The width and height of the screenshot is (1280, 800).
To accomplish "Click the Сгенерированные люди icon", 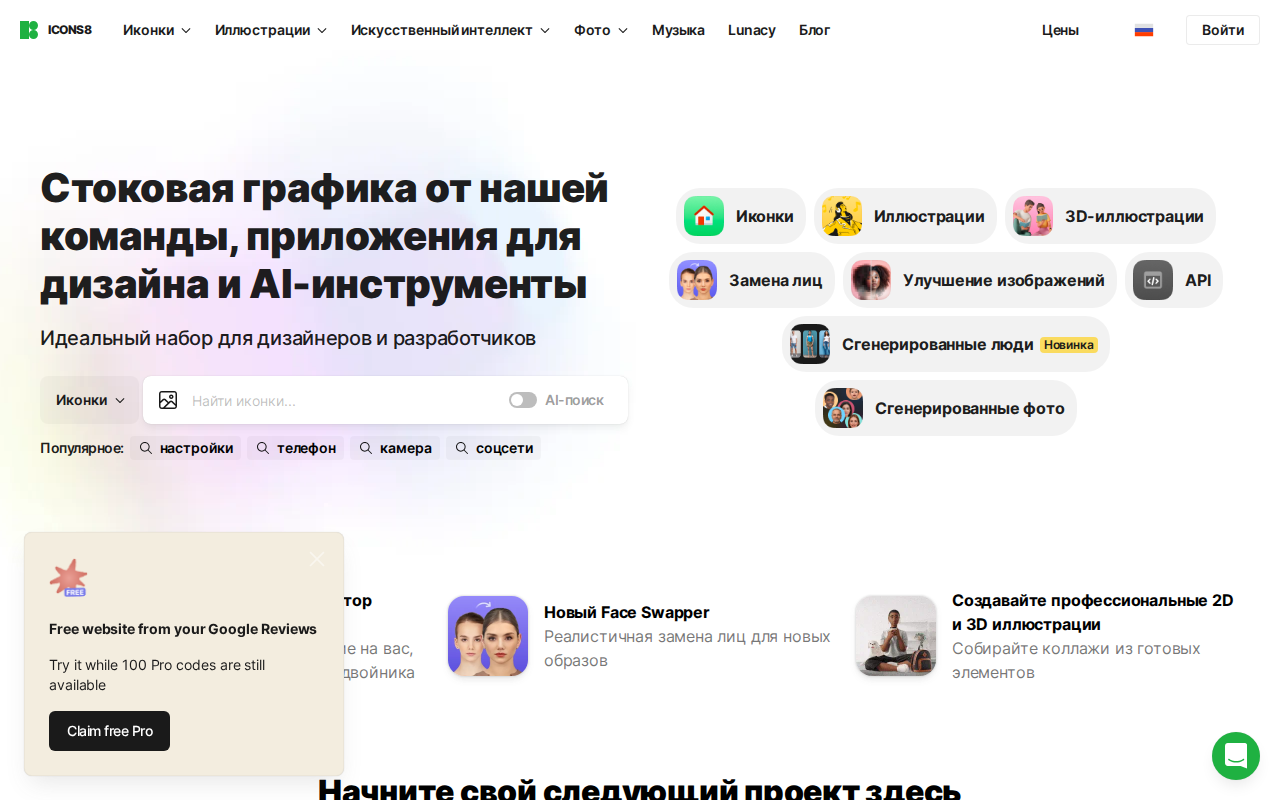I will pyautogui.click(x=810, y=344).
